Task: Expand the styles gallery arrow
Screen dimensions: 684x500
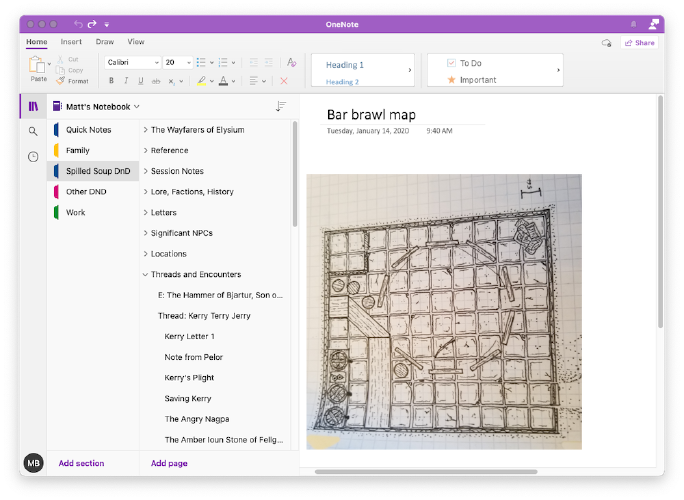Action: pyautogui.click(x=410, y=70)
